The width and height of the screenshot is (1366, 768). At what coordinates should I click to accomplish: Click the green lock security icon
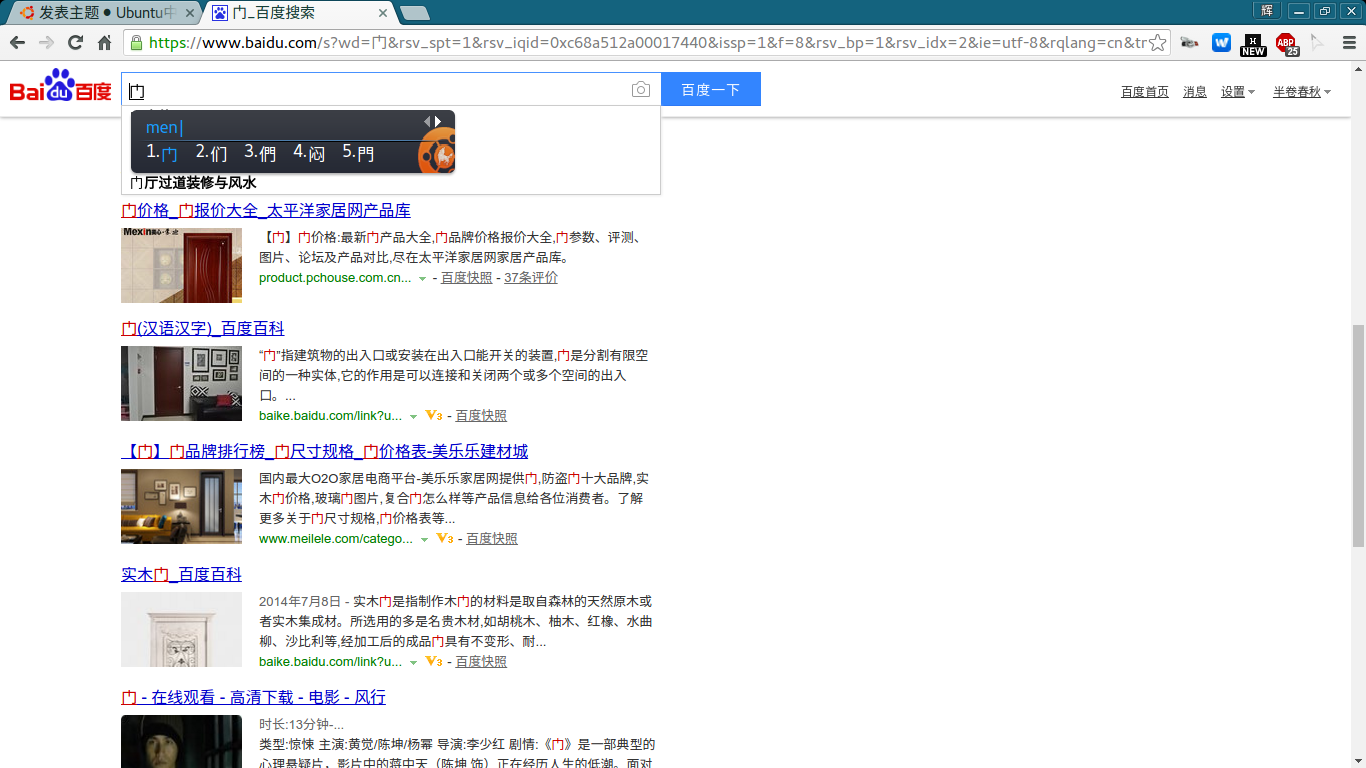136,43
